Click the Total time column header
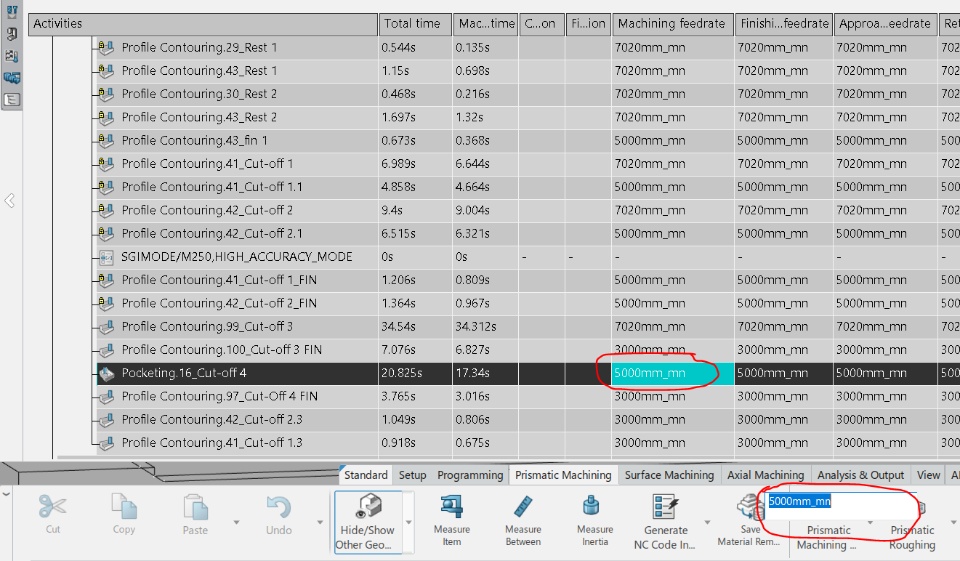The height and width of the screenshot is (561, 960). click(415, 24)
